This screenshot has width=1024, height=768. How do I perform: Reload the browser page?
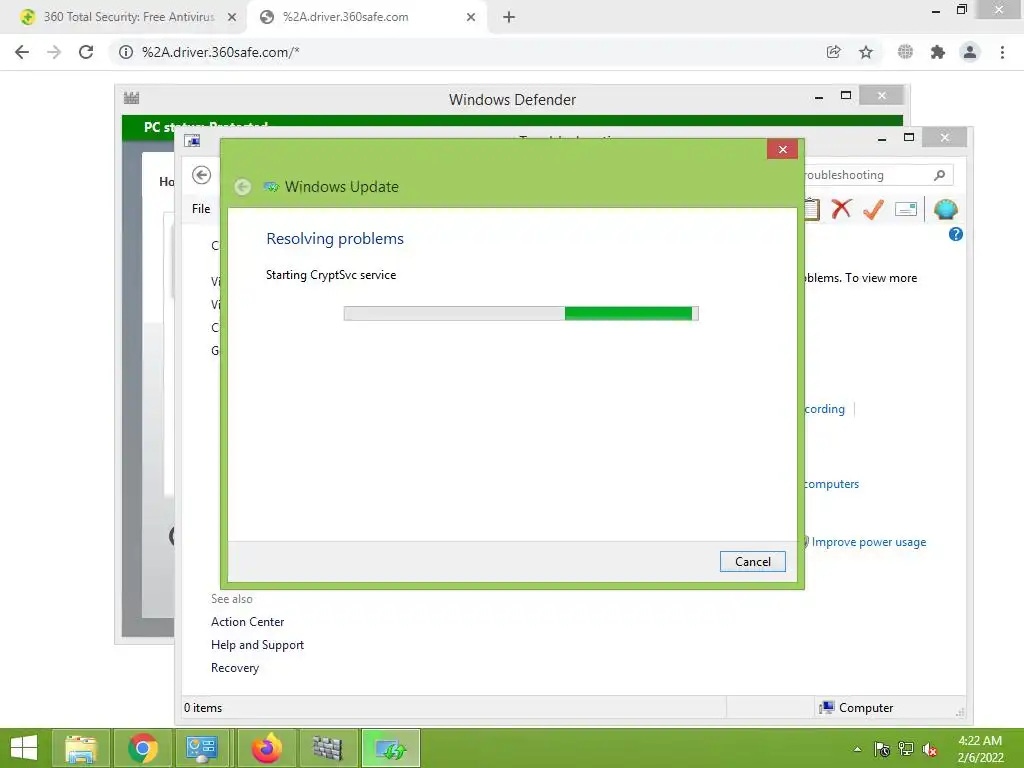point(86,52)
